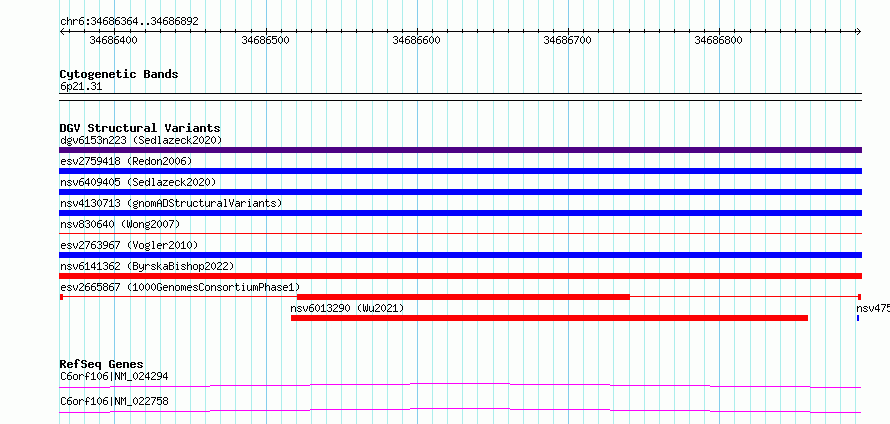Open variant nsv6409405 (Sedlazeck2020) label
Viewport: 890px width, 424px height.
pyautogui.click(x=138, y=182)
